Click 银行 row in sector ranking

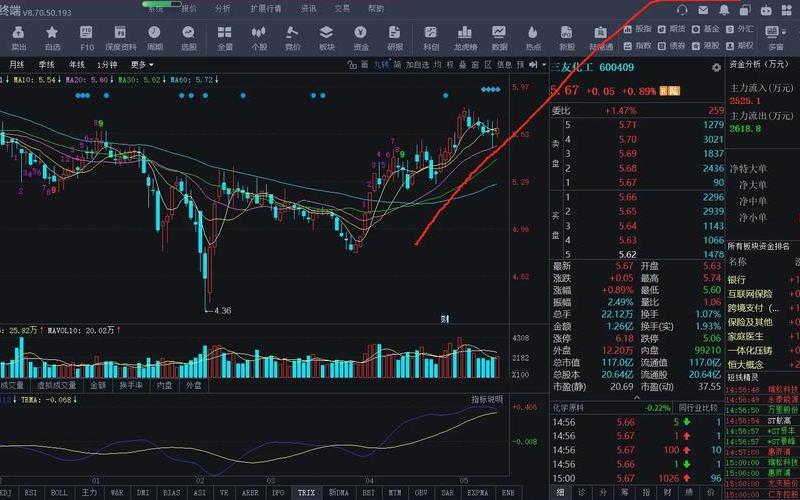click(x=763, y=280)
